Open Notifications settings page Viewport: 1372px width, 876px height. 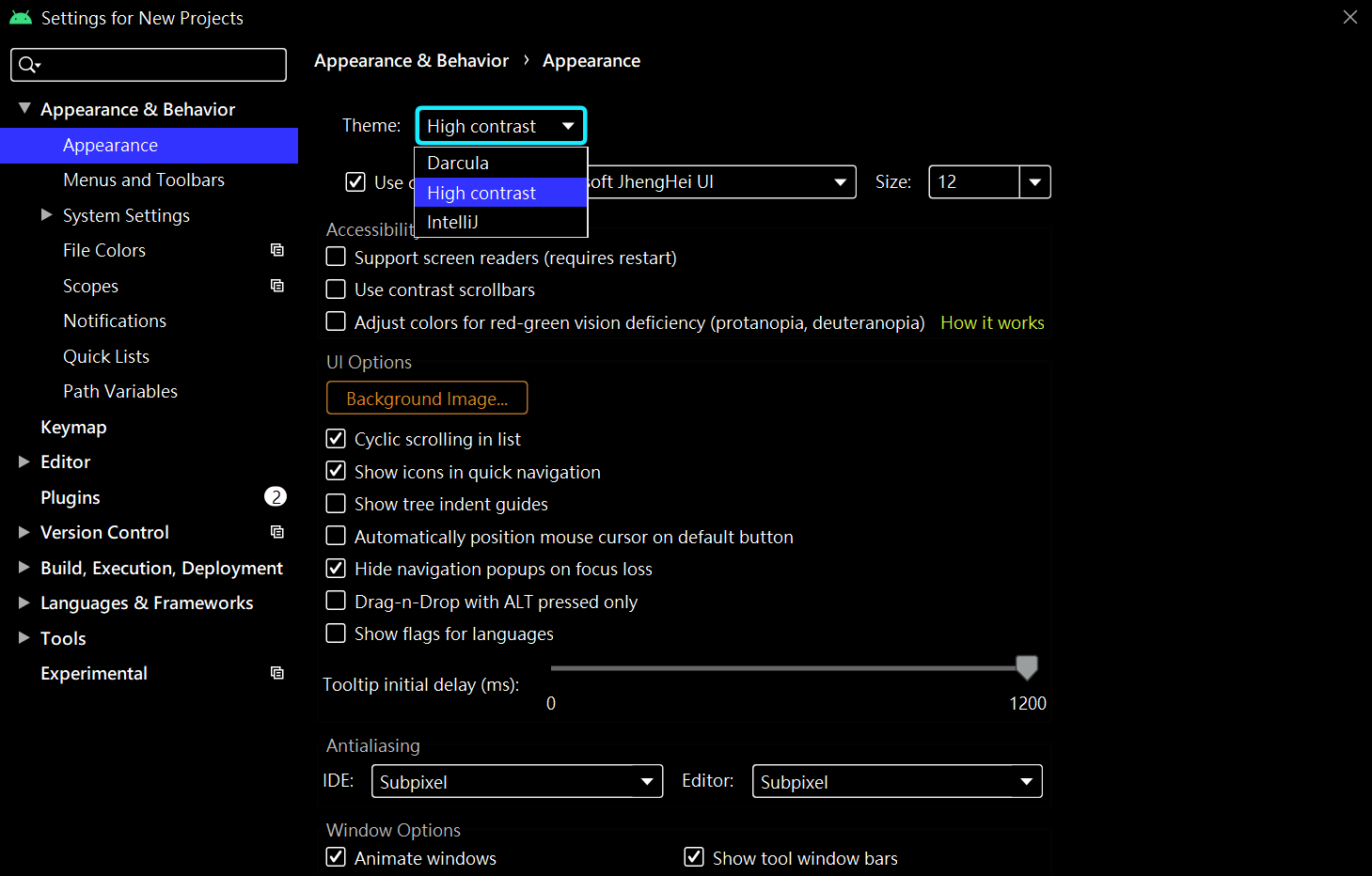coord(115,321)
